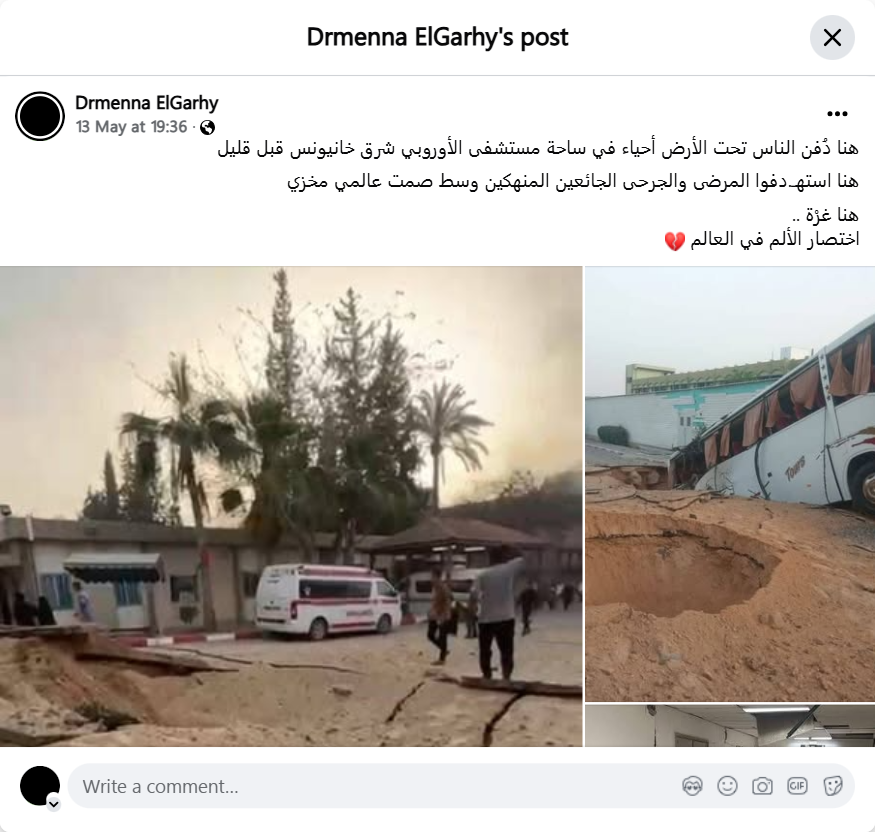Close the Drmenna ElGarhy post dialog

coord(832,38)
